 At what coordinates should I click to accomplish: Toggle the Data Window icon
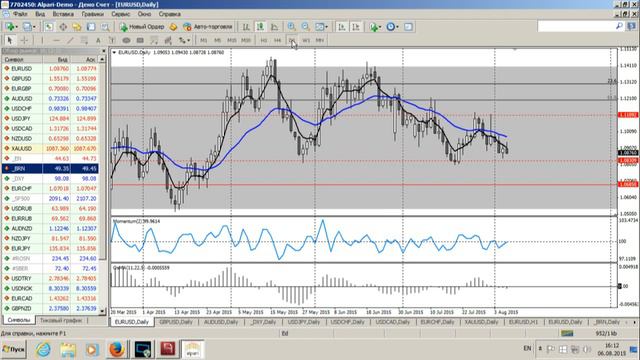pyautogui.click(x=63, y=27)
